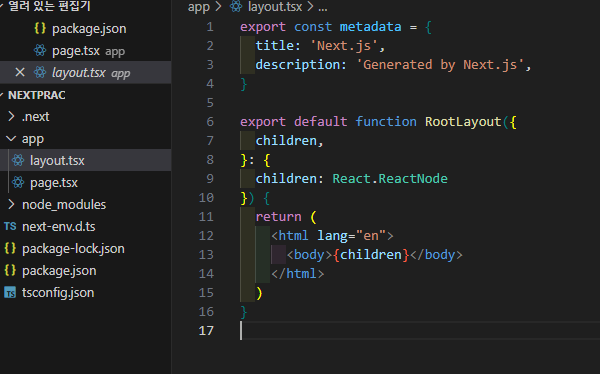Select layout.tsx in the breadcrumb

click(275, 7)
